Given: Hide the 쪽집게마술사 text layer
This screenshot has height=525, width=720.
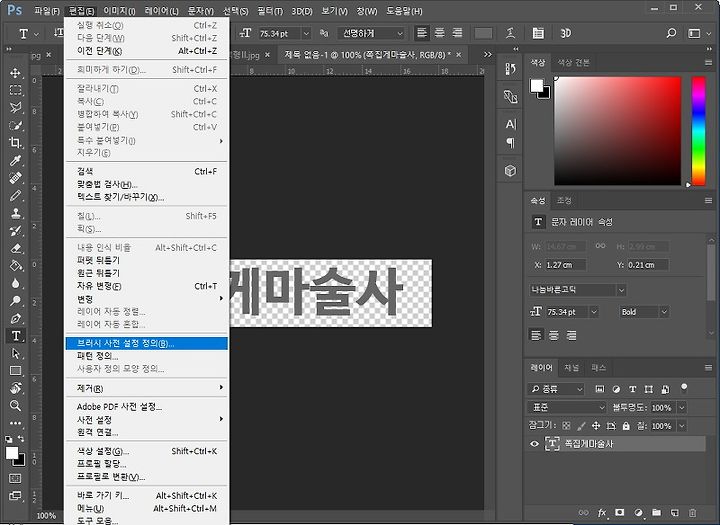Looking at the screenshot, I should [534, 444].
